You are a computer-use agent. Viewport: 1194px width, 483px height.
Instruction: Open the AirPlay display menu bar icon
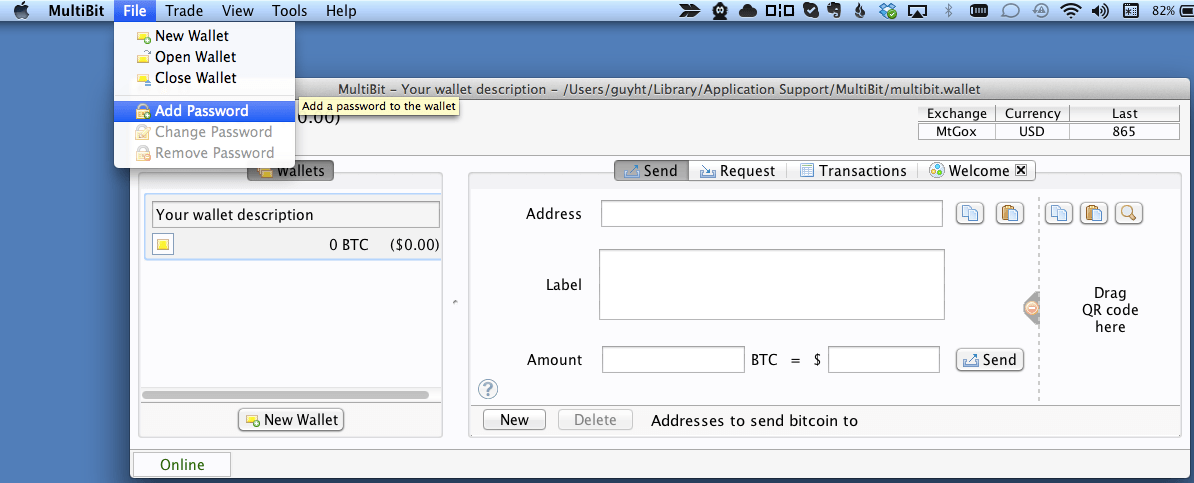[x=918, y=11]
